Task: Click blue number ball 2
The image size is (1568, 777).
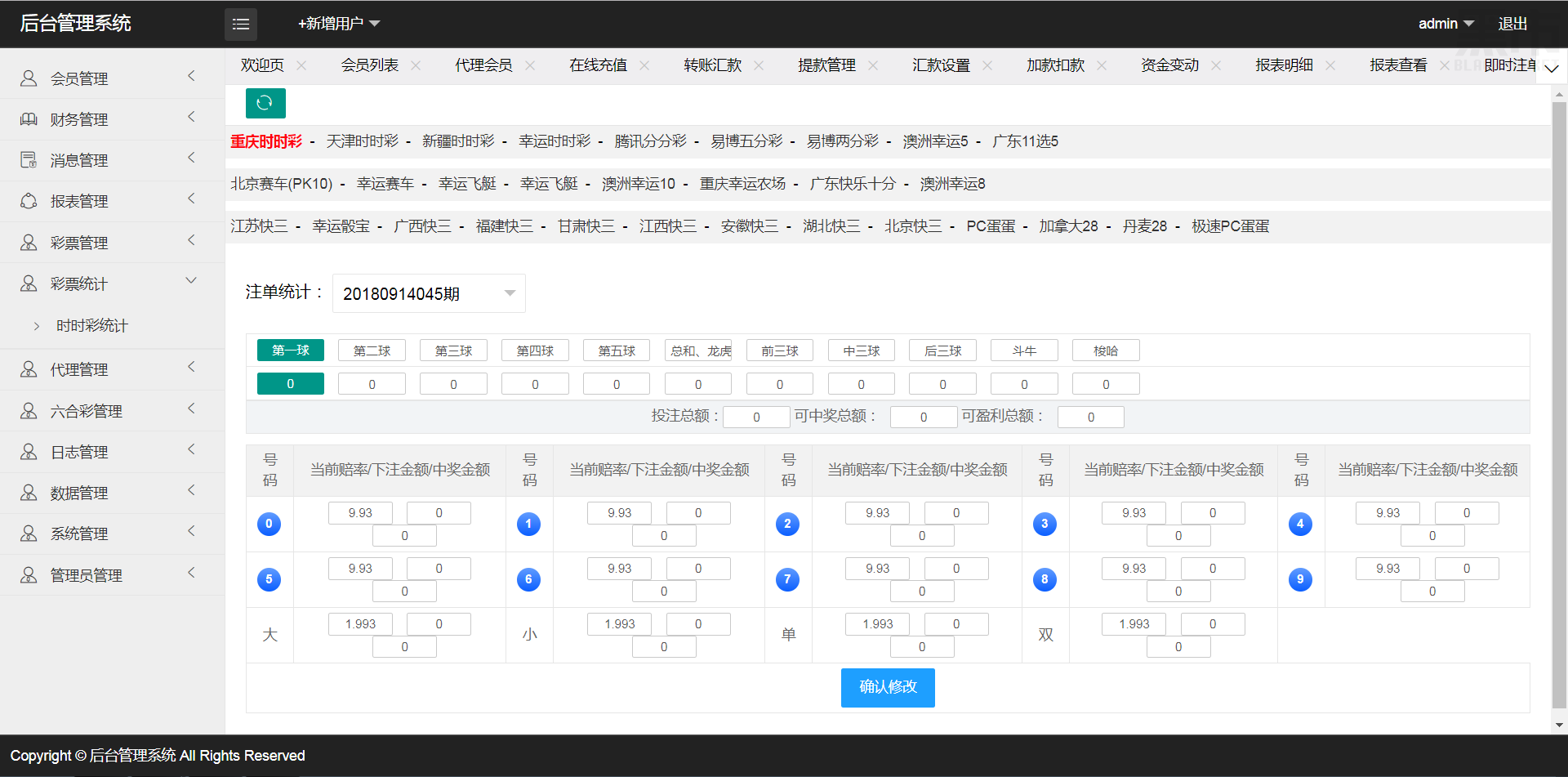Action: 787,524
